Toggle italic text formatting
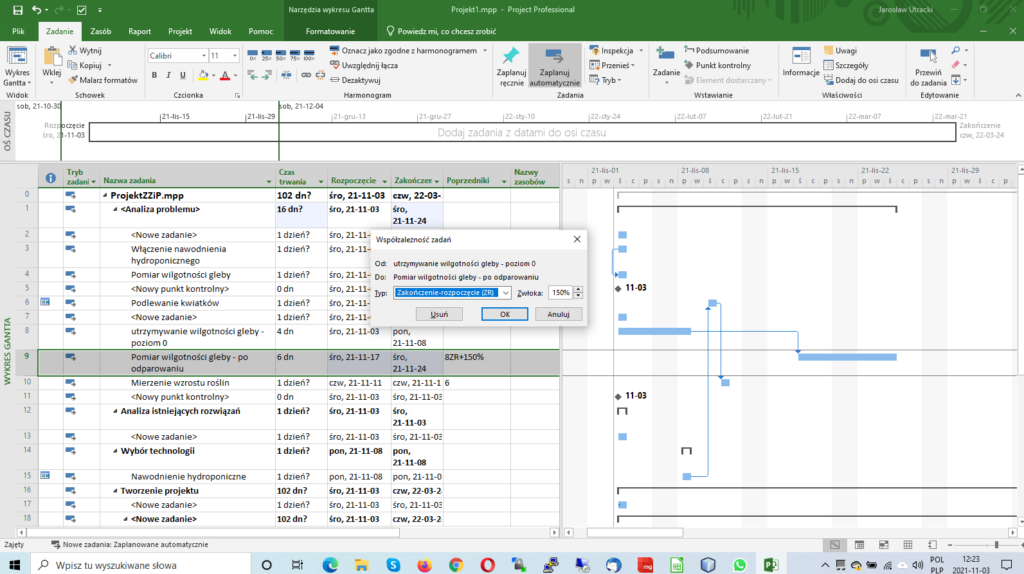Viewport: 1024px width, 574px height. pyautogui.click(x=168, y=76)
